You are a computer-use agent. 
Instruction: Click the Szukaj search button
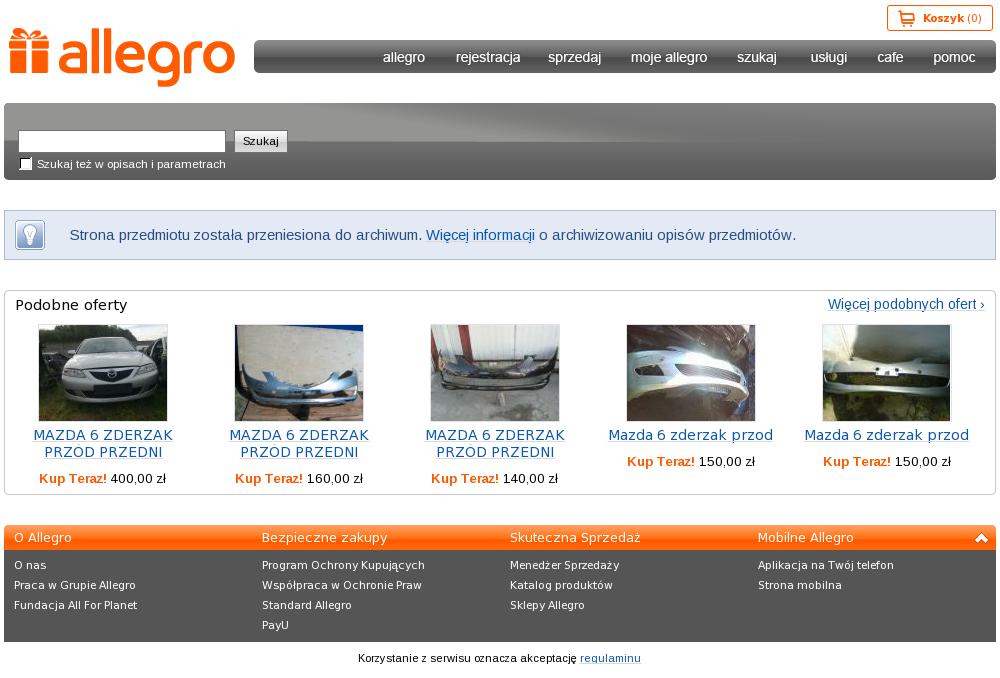(261, 141)
